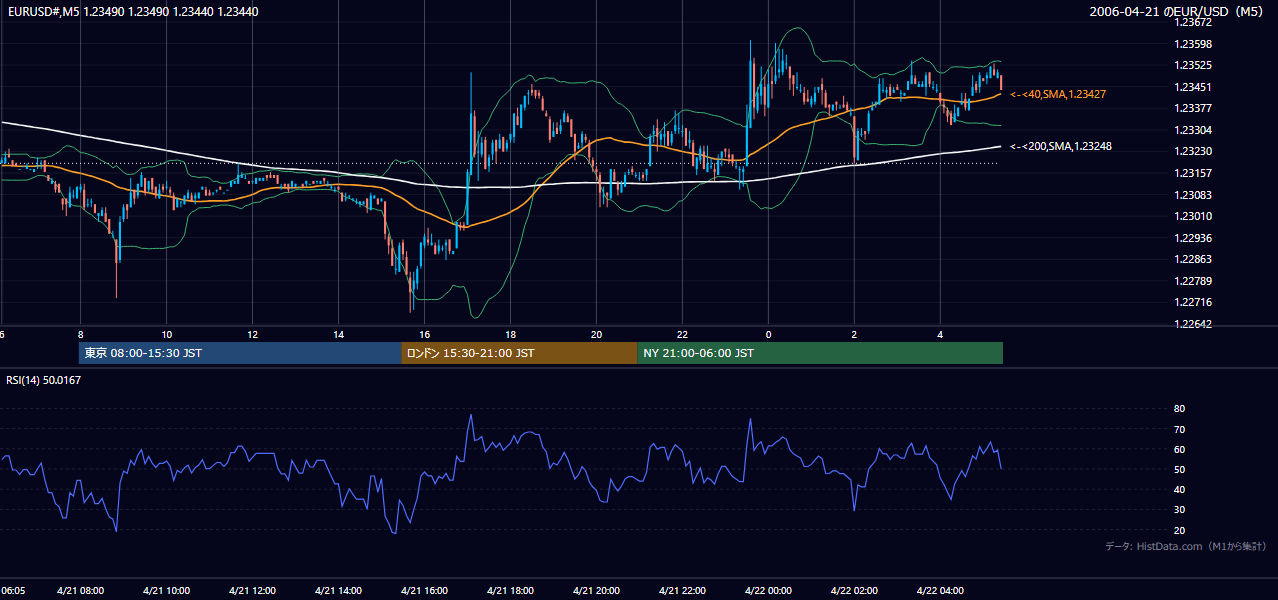Click the 4/22 04:00 time label

coord(940,591)
